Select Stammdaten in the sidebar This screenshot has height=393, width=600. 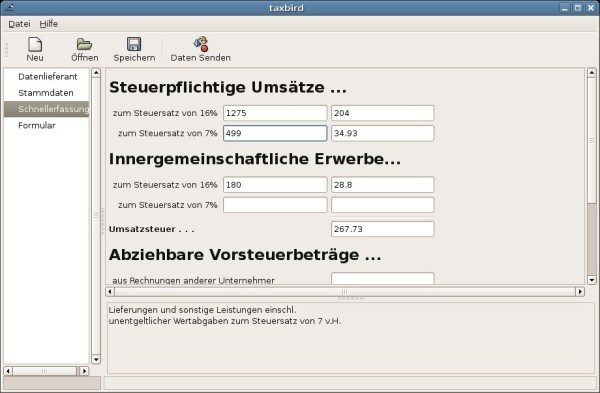click(x=46, y=93)
